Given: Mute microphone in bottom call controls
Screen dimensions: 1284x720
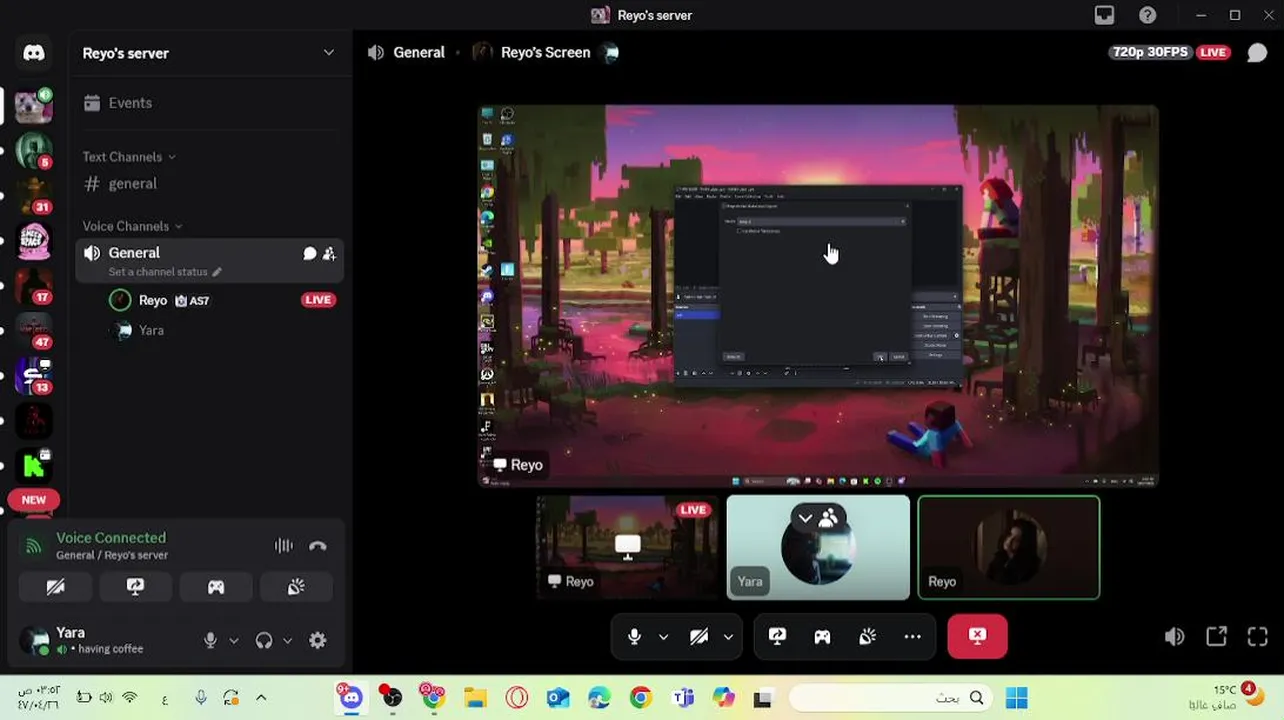Looking at the screenshot, I should pyautogui.click(x=634, y=637).
